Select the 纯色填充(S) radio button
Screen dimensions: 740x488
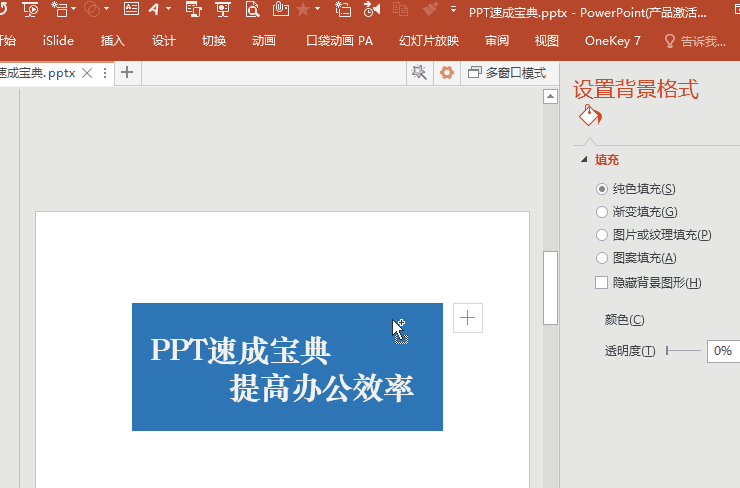pyautogui.click(x=601, y=189)
